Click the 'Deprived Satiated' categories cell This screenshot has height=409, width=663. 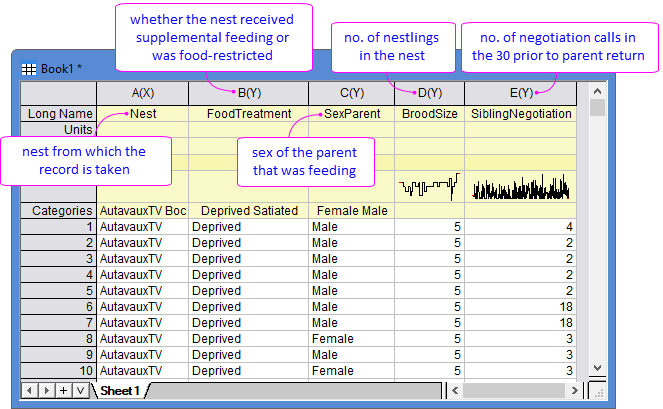249,211
